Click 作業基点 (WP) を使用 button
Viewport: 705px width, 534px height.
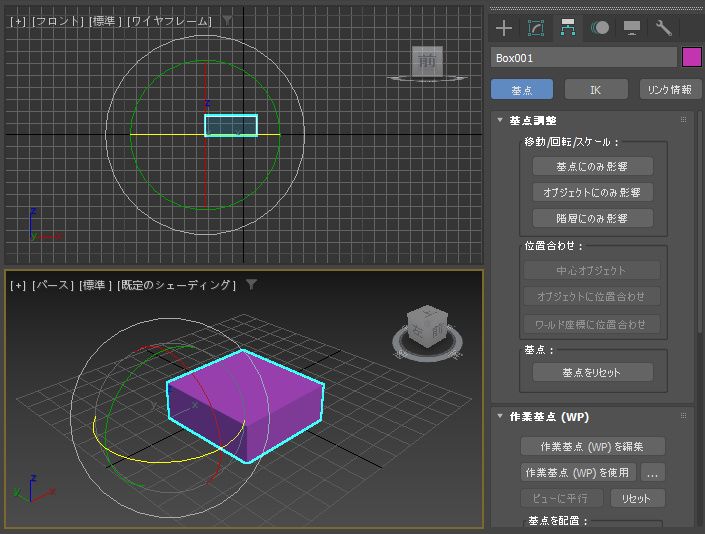(578, 472)
